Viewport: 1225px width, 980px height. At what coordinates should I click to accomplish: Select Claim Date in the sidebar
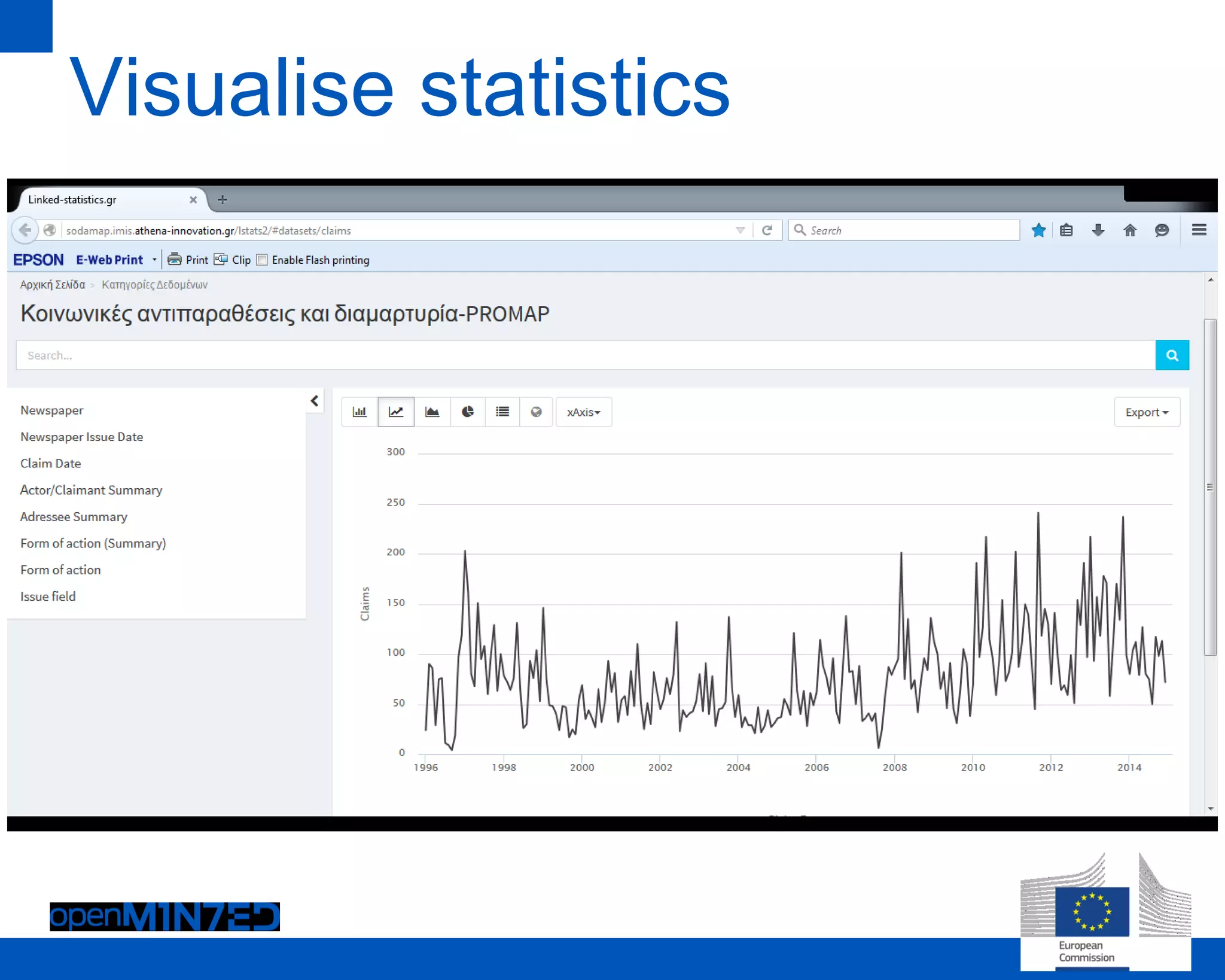51,464
